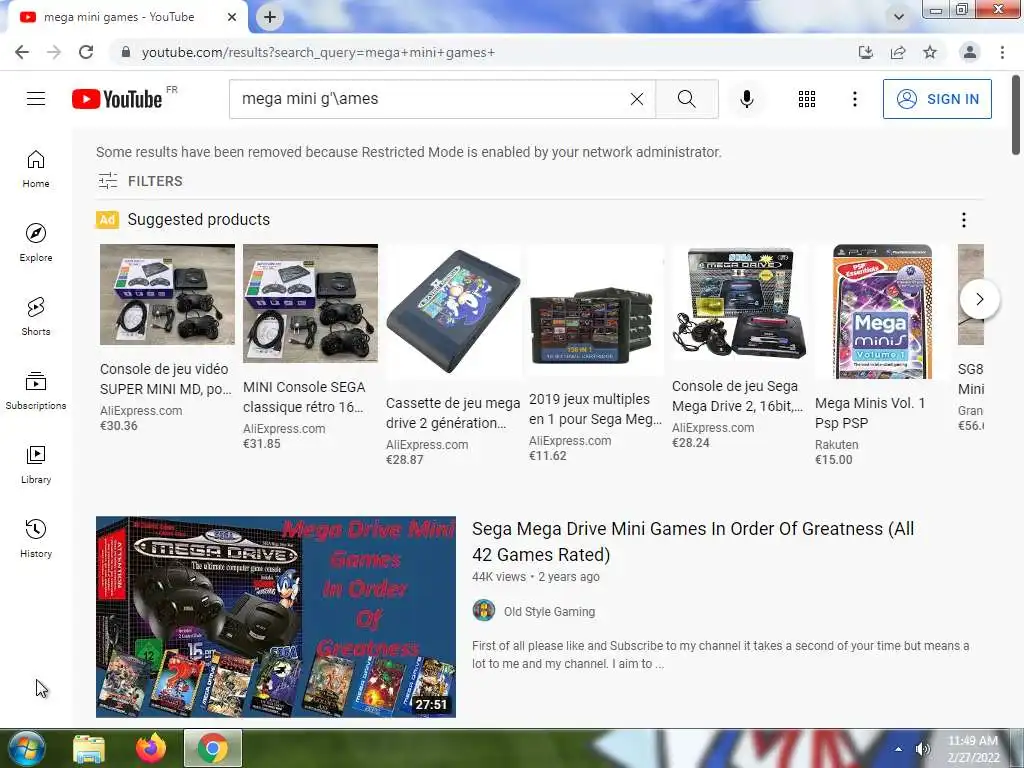The image size is (1024, 768).
Task: Click the Sonic cartridge product image
Action: pyautogui.click(x=453, y=312)
